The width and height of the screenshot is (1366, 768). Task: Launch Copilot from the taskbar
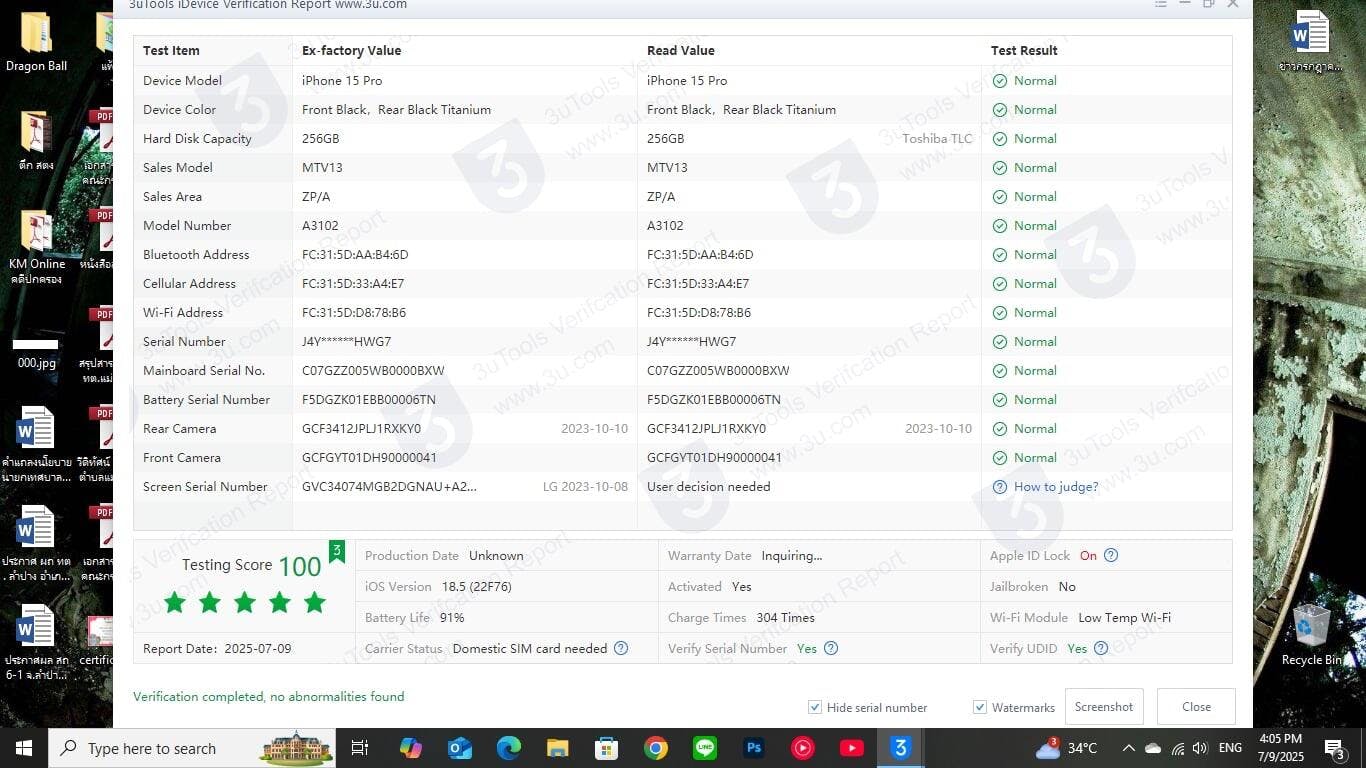coord(411,748)
